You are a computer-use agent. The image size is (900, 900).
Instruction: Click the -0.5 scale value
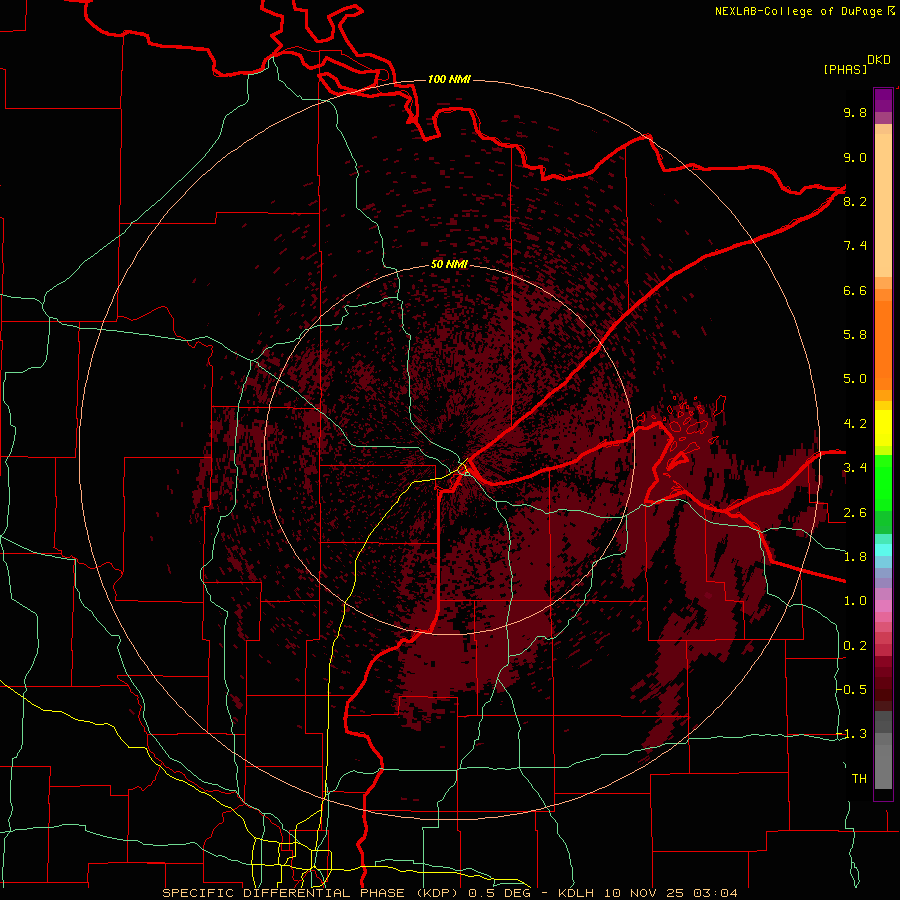click(852, 690)
